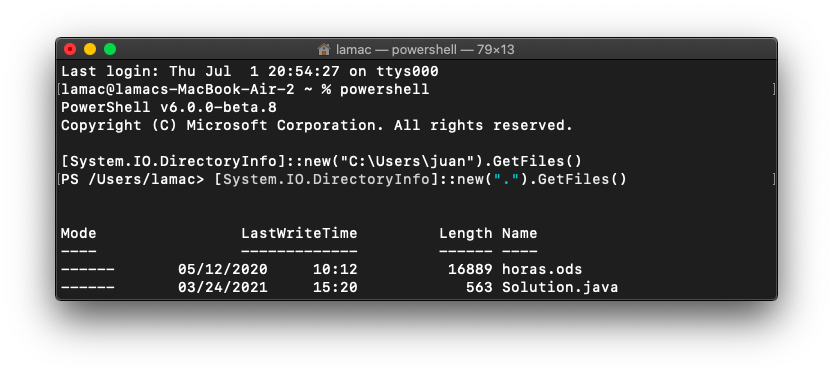Click "GetFiles()" in the PS prompt command

pyautogui.click(x=582, y=180)
